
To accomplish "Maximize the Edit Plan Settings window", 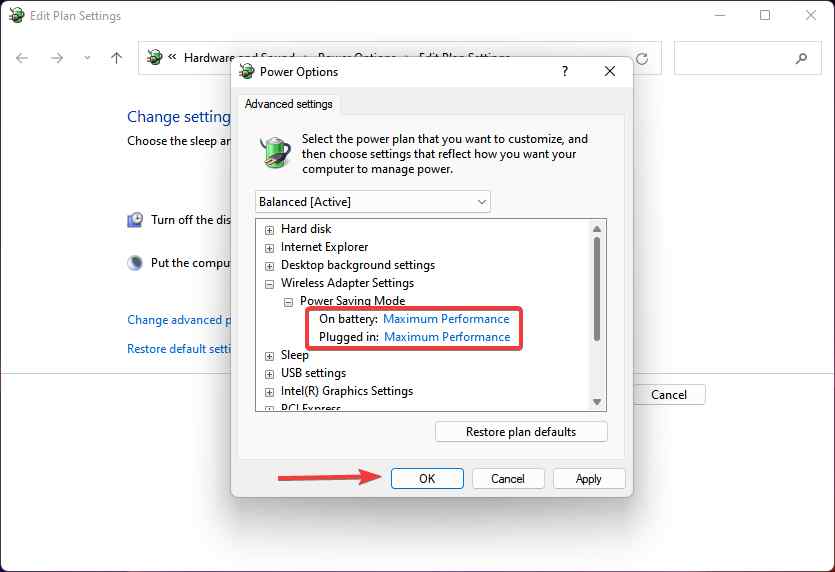I will pyautogui.click(x=765, y=15).
